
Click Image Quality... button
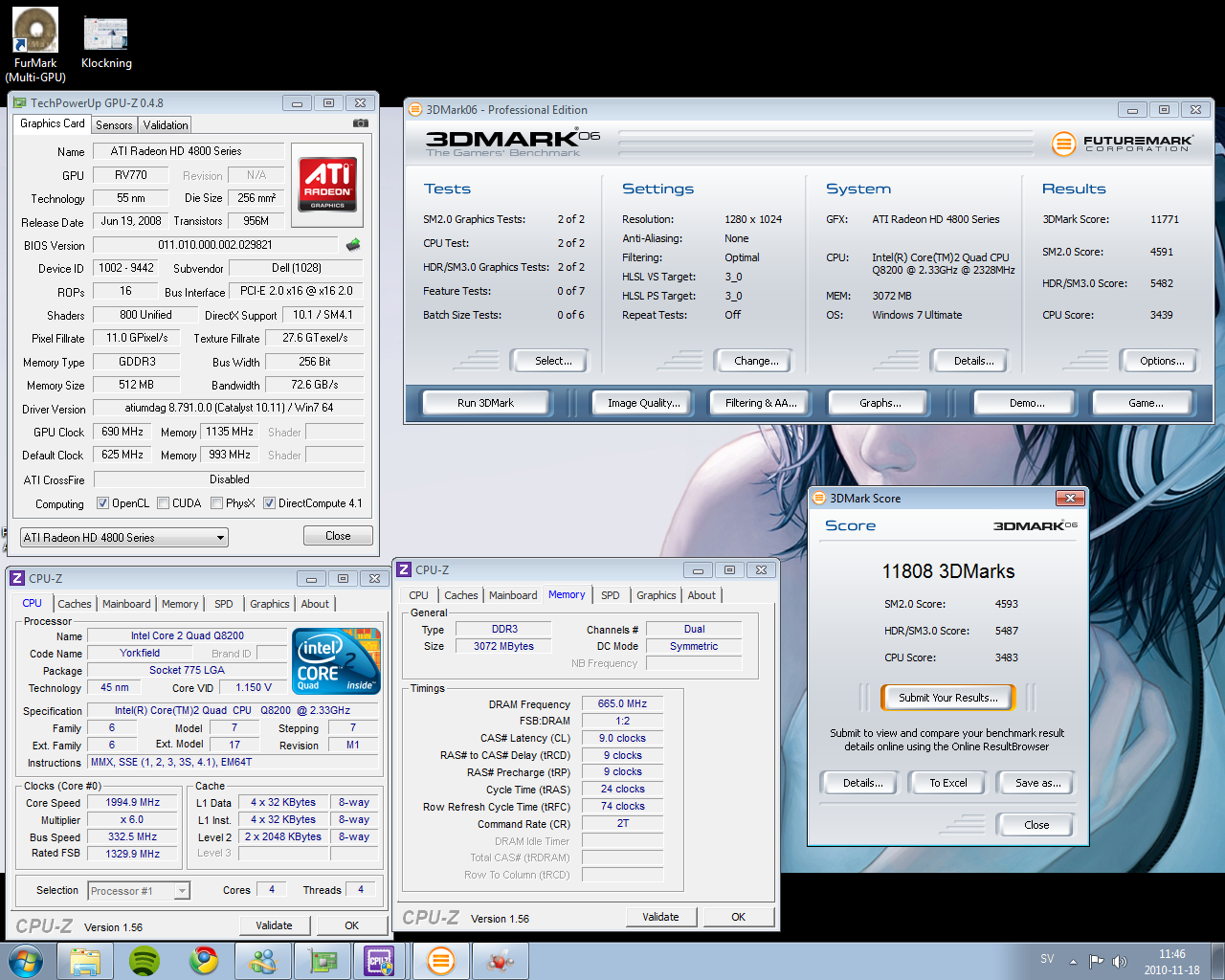[643, 403]
